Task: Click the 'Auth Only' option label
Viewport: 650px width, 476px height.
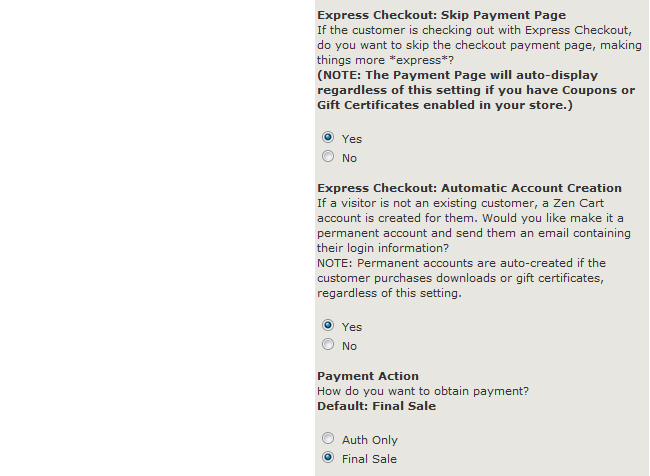Action: [x=370, y=440]
